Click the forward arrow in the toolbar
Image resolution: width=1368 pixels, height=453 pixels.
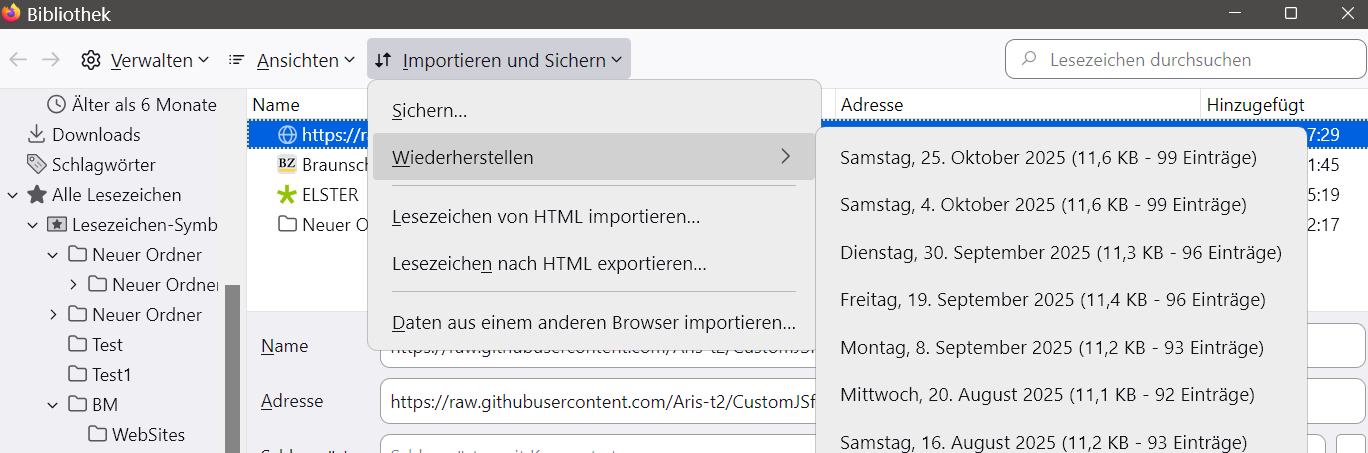click(51, 60)
